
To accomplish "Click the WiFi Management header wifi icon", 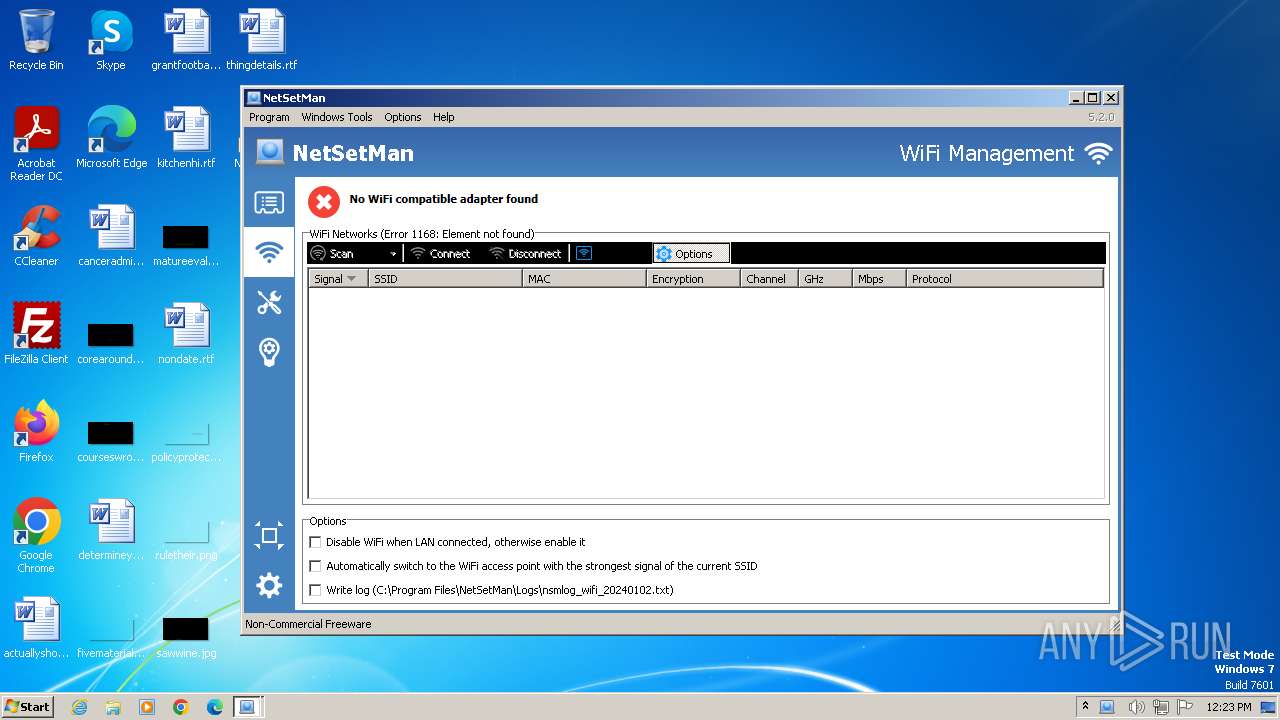I will coord(1099,153).
